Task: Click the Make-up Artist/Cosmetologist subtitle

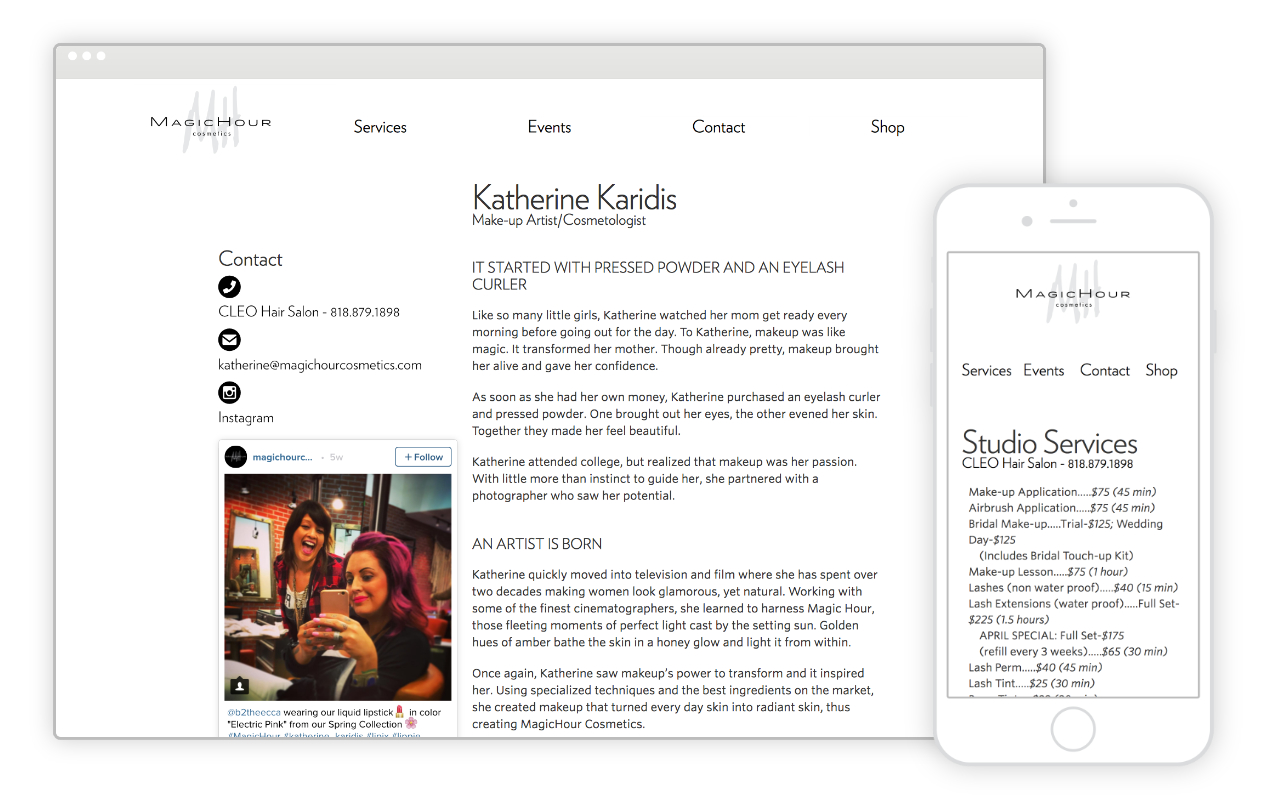Action: [x=559, y=220]
